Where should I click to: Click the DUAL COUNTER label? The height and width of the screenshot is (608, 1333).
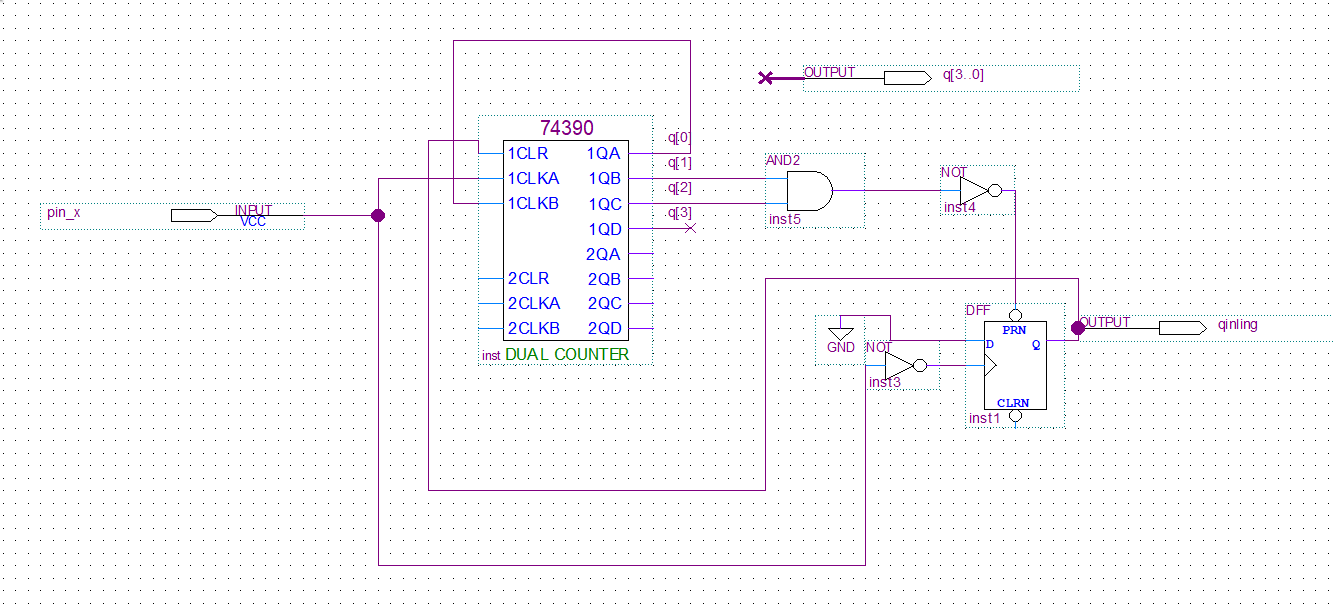tap(567, 354)
